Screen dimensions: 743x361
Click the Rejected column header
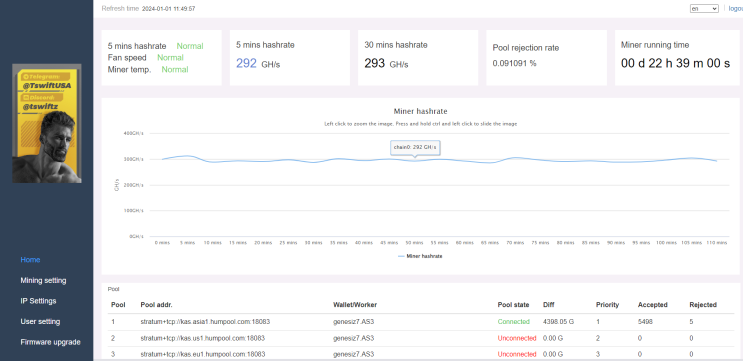tap(703, 305)
